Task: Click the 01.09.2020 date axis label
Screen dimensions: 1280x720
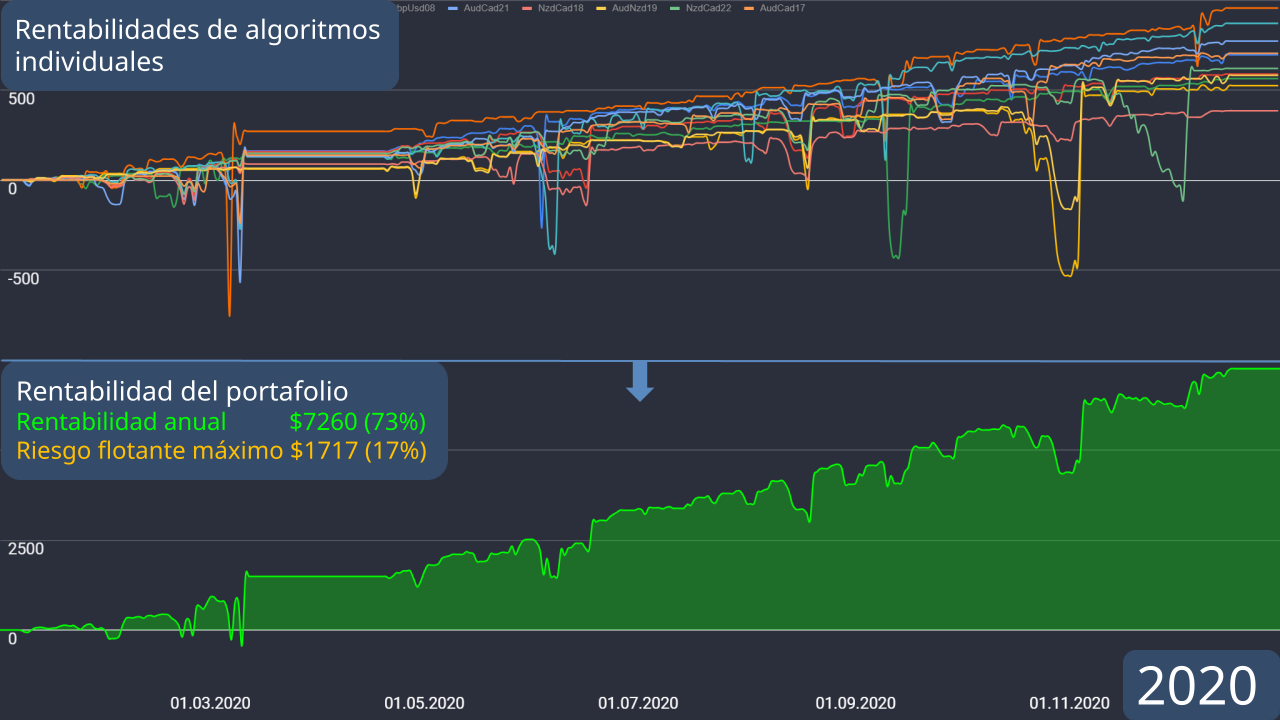Action: click(855, 703)
